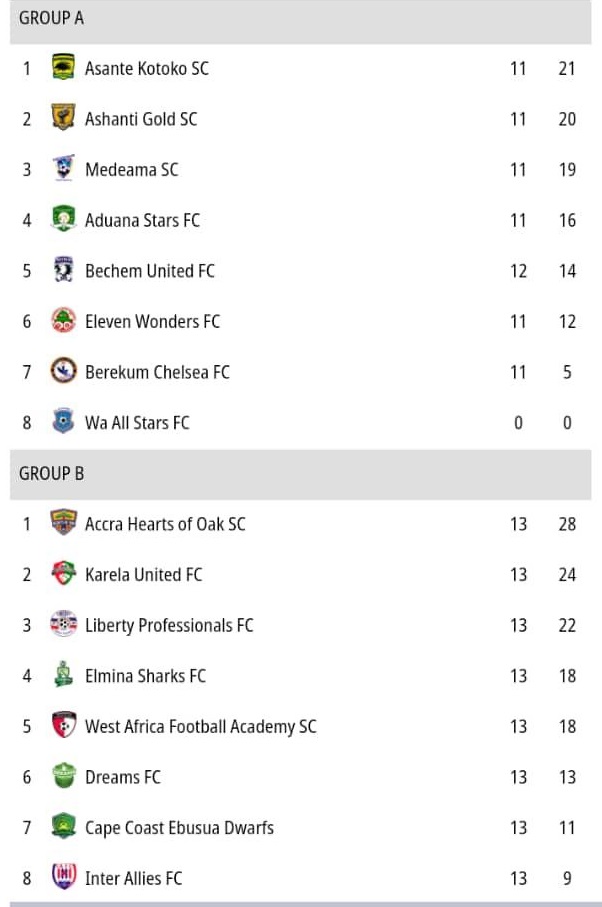Click the Berekum Chelsea FC crest

pyautogui.click(x=64, y=371)
